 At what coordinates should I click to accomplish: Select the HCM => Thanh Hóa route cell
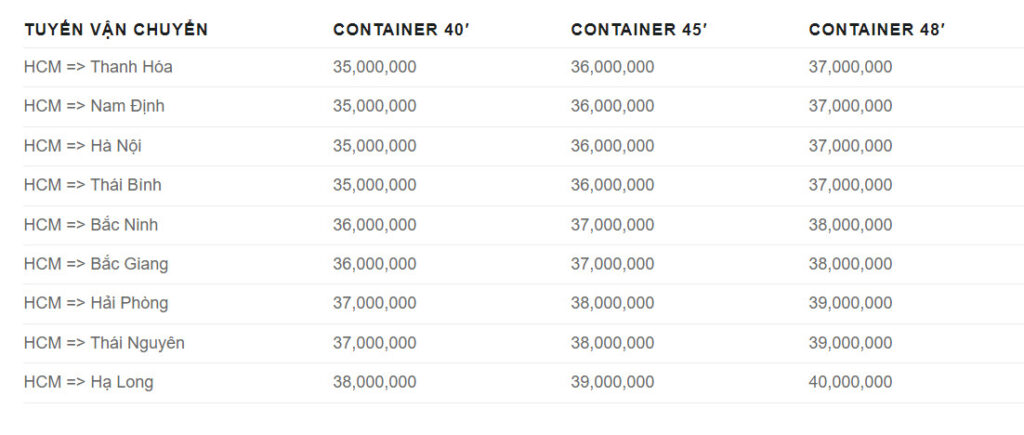[x=99, y=67]
